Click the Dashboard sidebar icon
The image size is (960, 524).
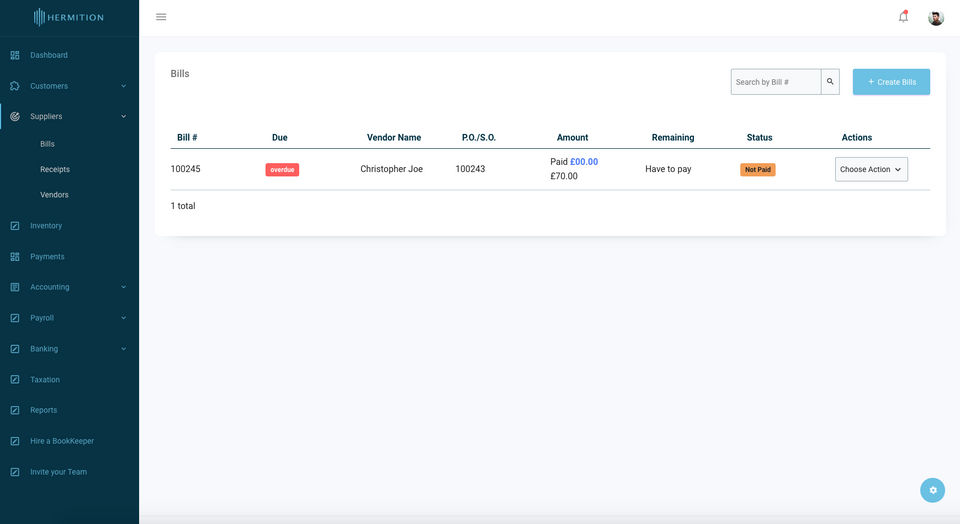coord(15,55)
